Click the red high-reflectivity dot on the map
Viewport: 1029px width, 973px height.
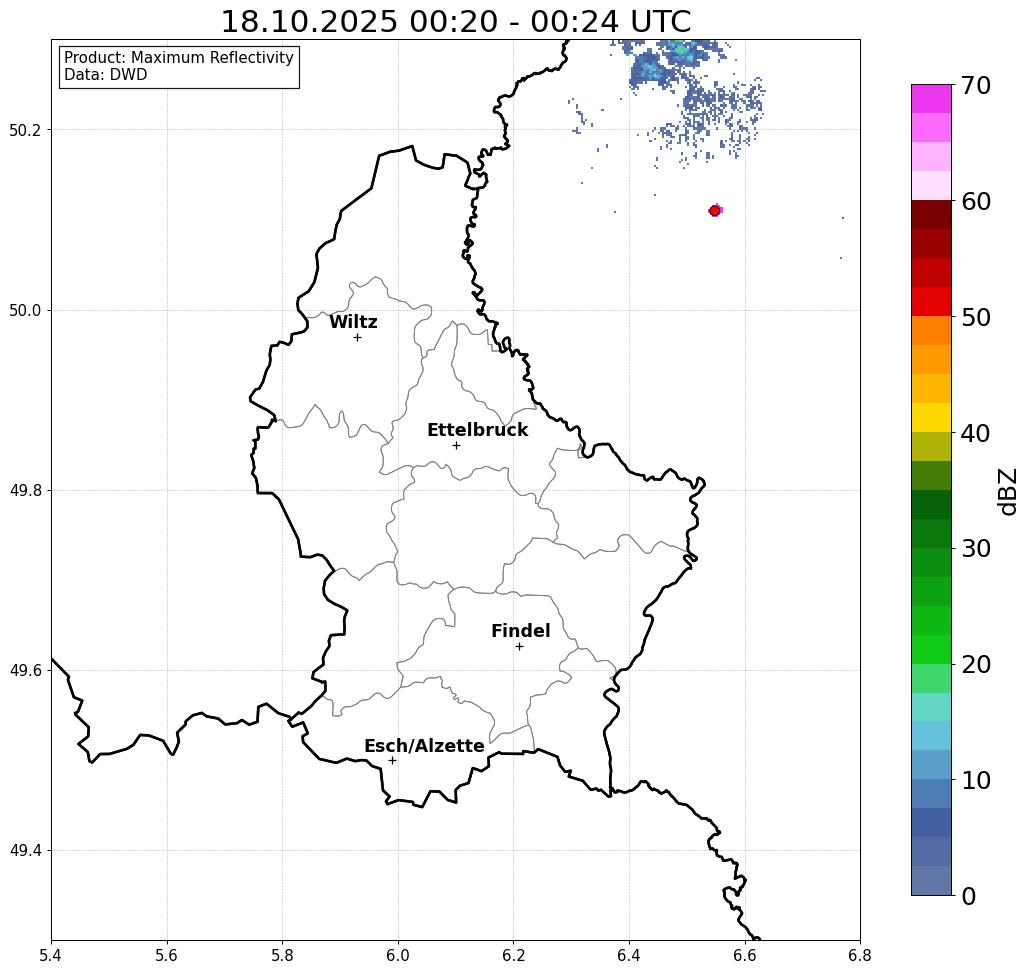(715, 211)
